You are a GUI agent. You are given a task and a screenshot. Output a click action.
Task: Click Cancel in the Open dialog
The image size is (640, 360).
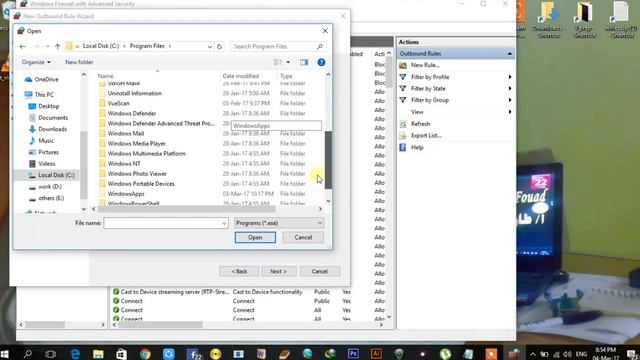coord(303,238)
